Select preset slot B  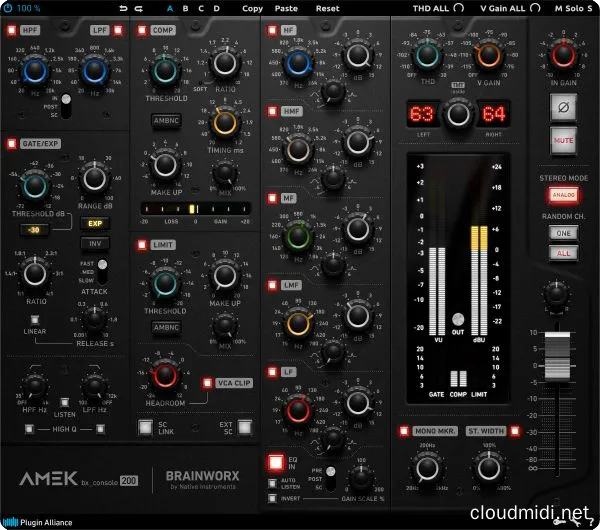click(x=185, y=8)
